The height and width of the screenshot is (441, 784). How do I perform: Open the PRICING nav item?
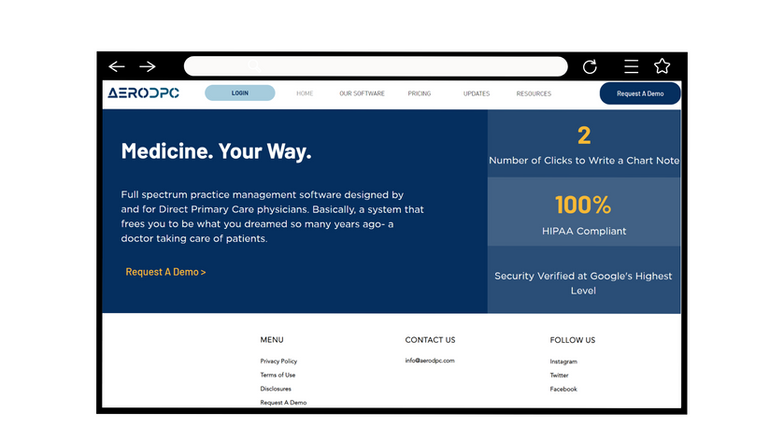tap(419, 94)
